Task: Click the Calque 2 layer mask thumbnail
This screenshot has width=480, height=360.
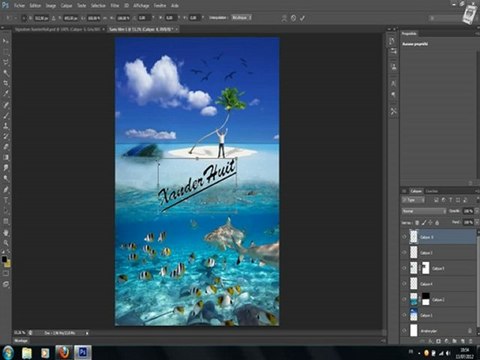Action: (426, 299)
